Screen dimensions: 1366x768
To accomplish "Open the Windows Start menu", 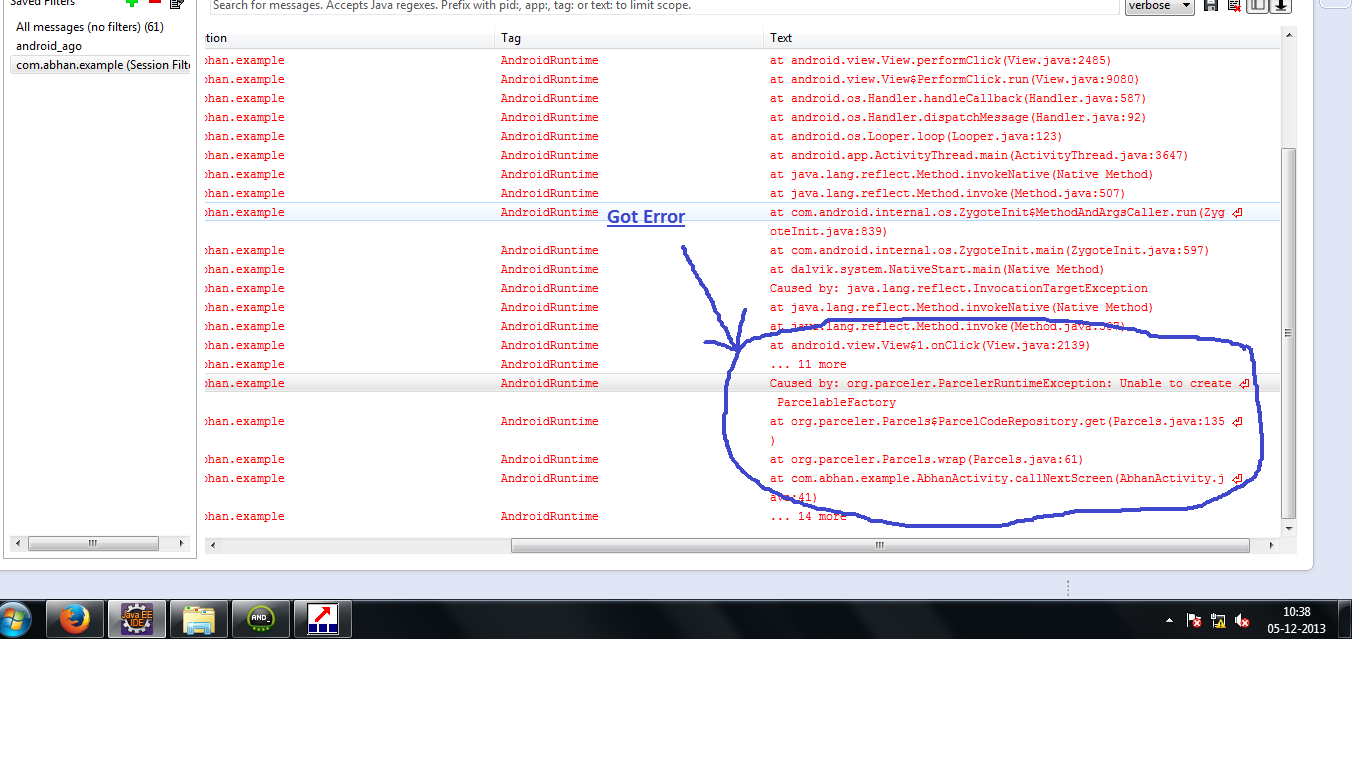I will coord(15,620).
